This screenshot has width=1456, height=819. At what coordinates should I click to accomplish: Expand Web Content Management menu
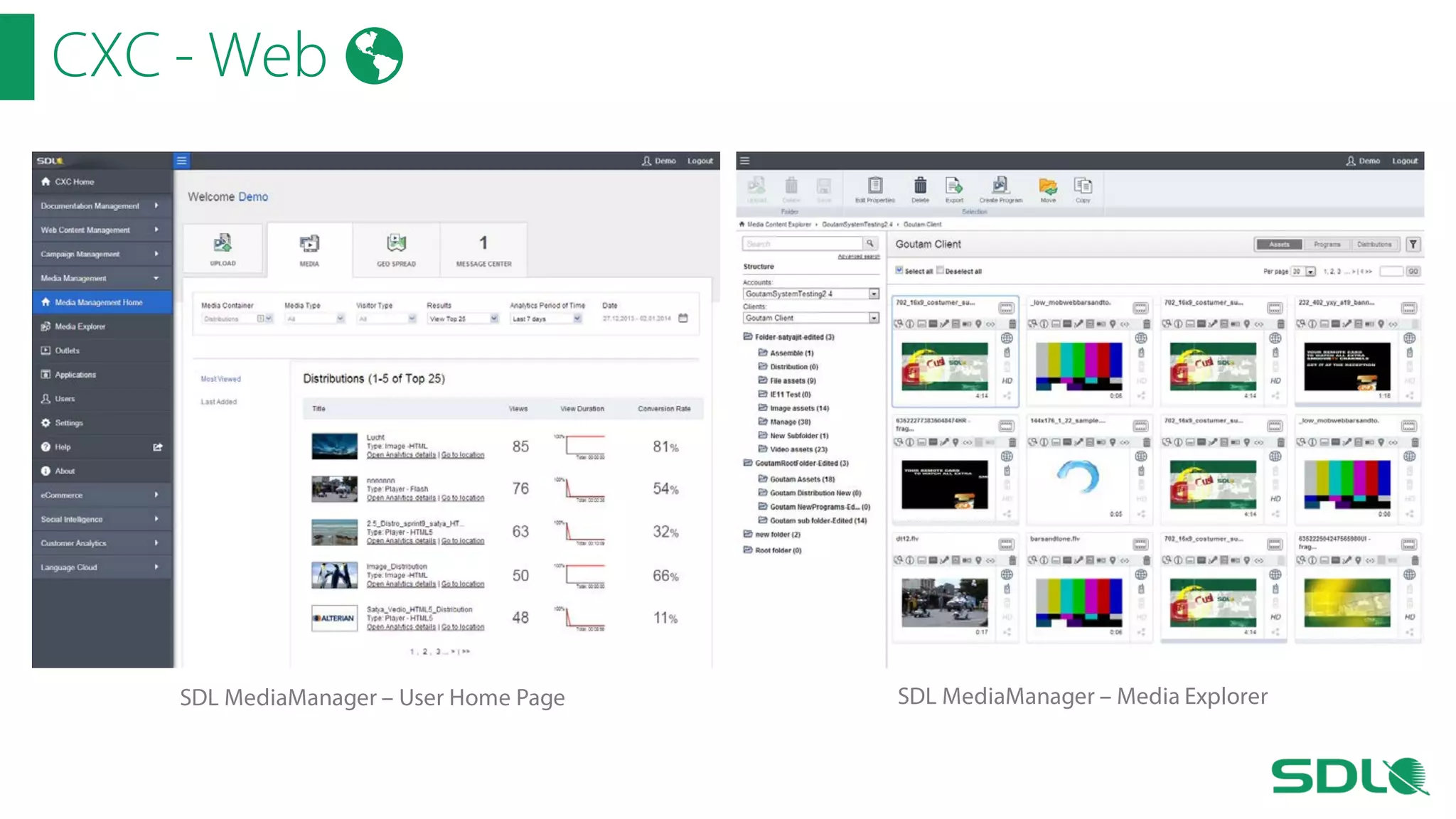102,230
